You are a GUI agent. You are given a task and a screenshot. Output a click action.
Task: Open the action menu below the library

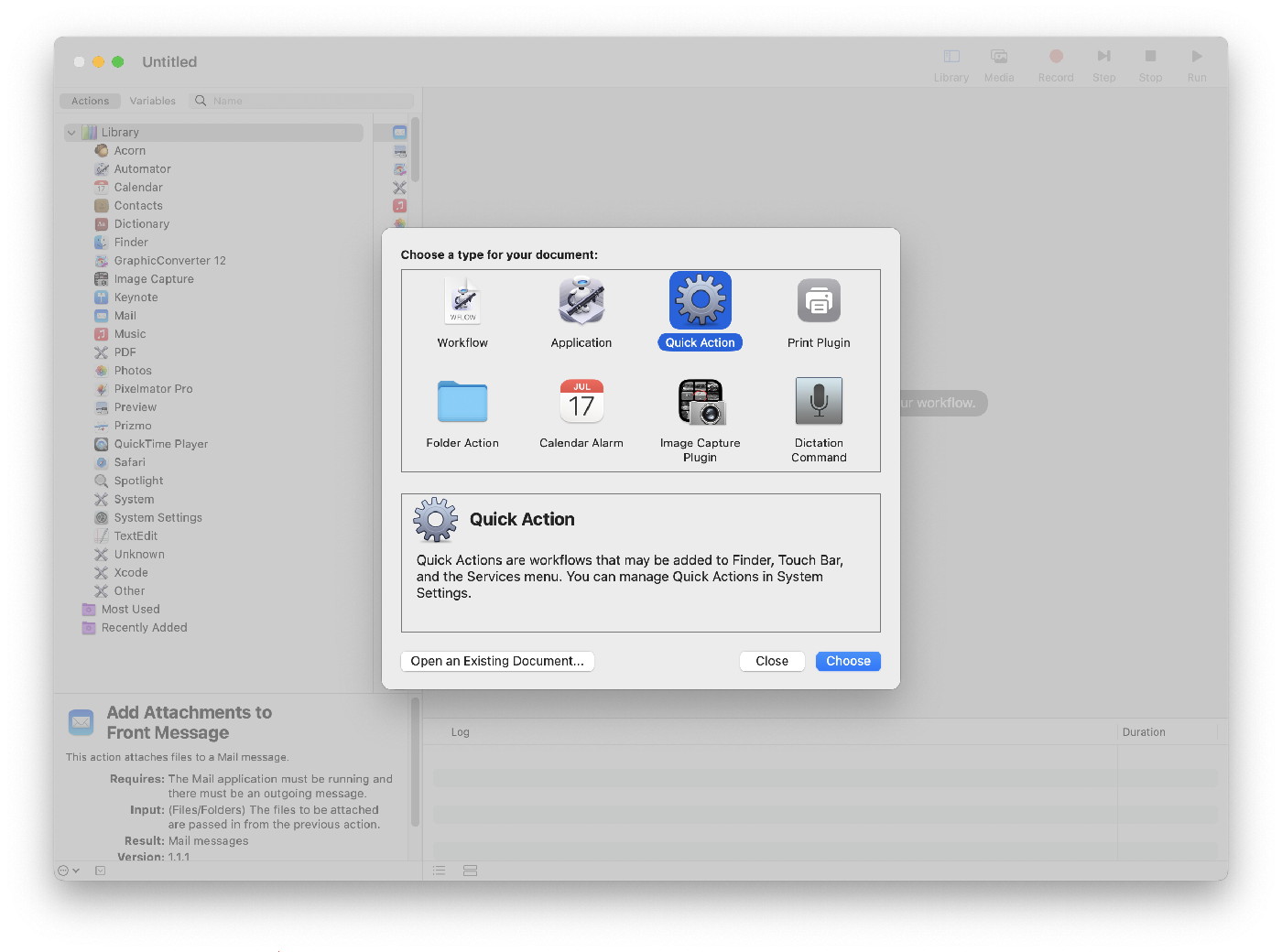pyautogui.click(x=69, y=871)
